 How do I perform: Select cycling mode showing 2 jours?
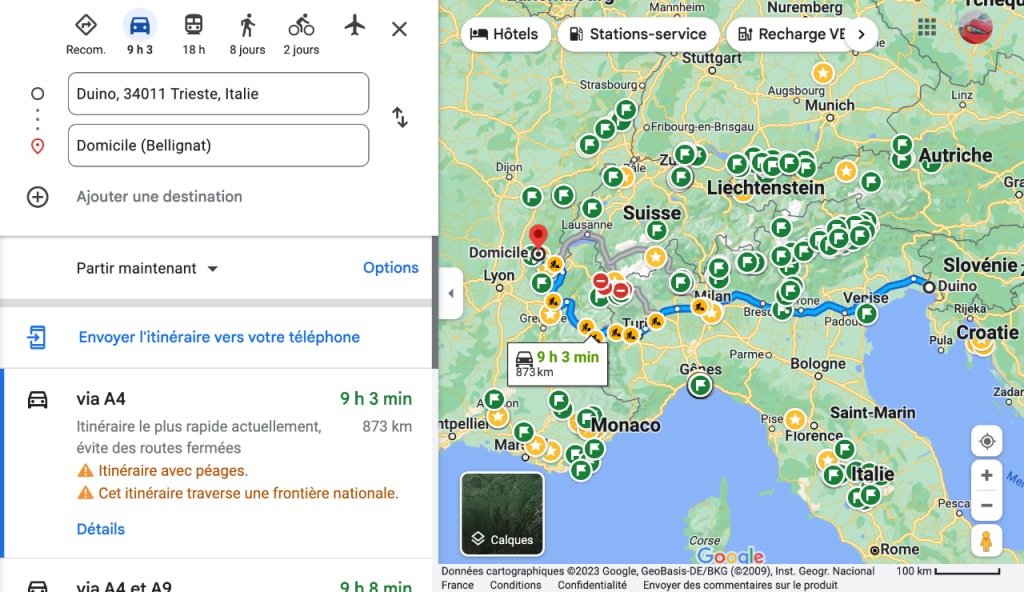(x=301, y=26)
